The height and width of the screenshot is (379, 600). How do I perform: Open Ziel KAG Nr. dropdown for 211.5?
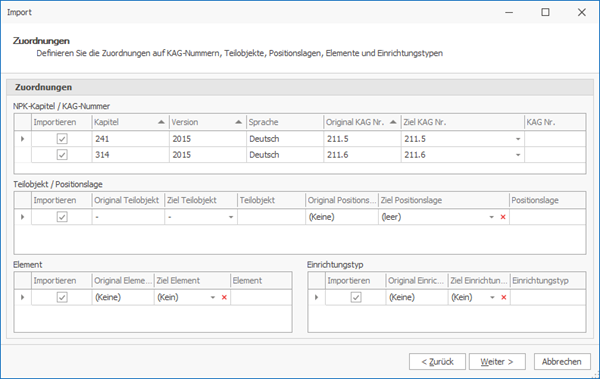coord(518,139)
